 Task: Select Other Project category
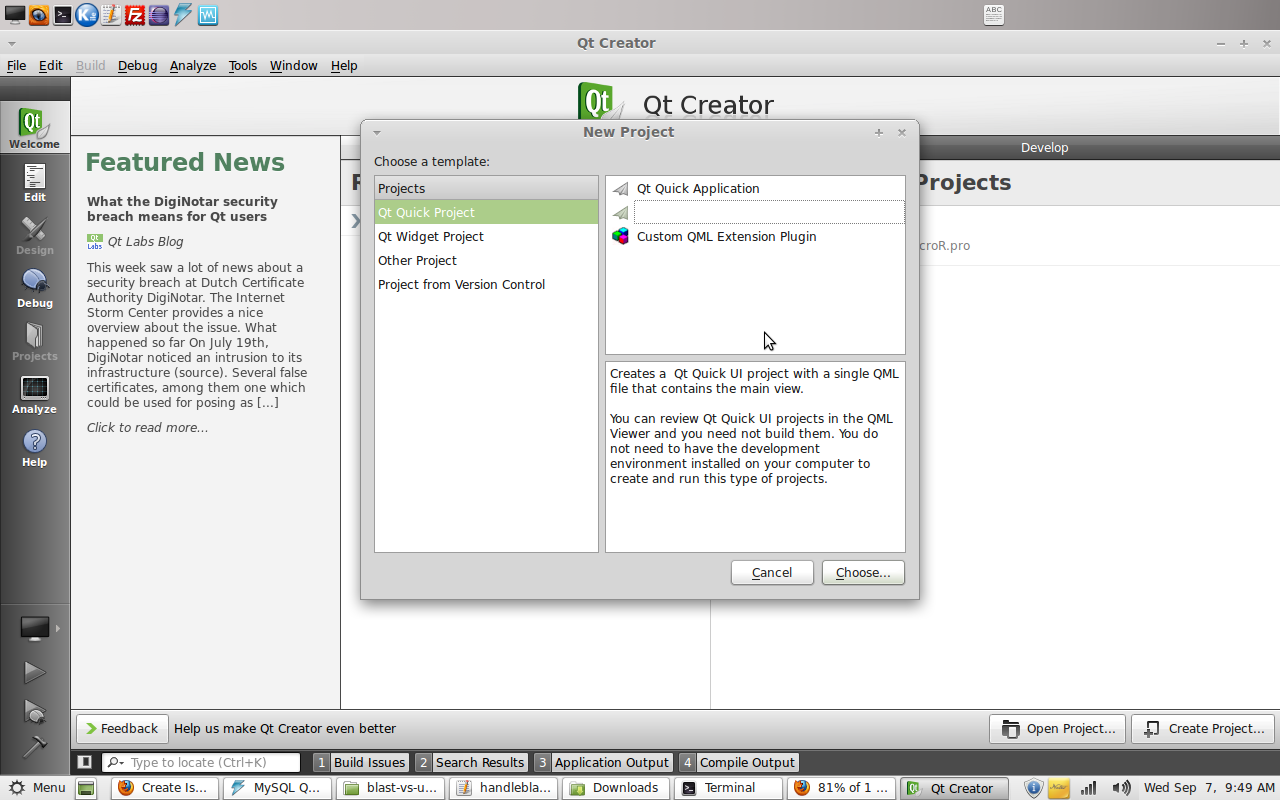(x=486, y=260)
